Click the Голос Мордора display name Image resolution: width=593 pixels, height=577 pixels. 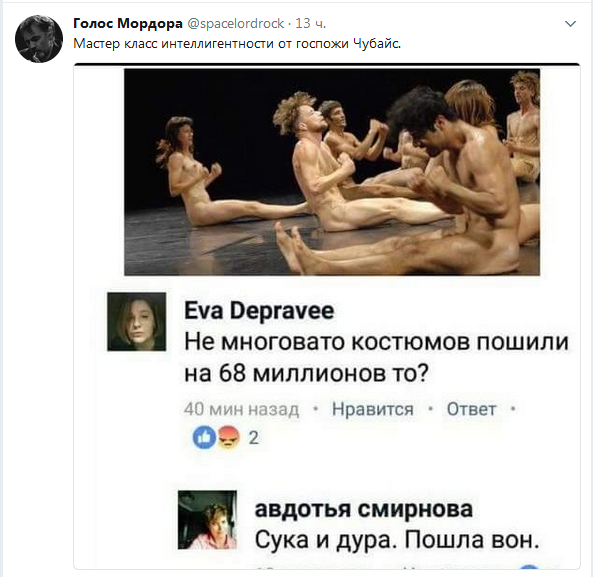[127, 23]
